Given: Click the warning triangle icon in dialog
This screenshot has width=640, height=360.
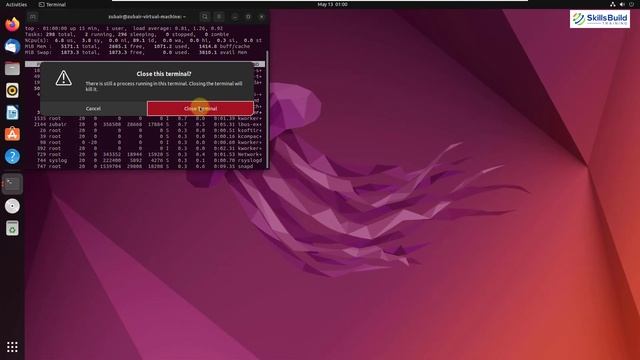Looking at the screenshot, I should tap(64, 78).
